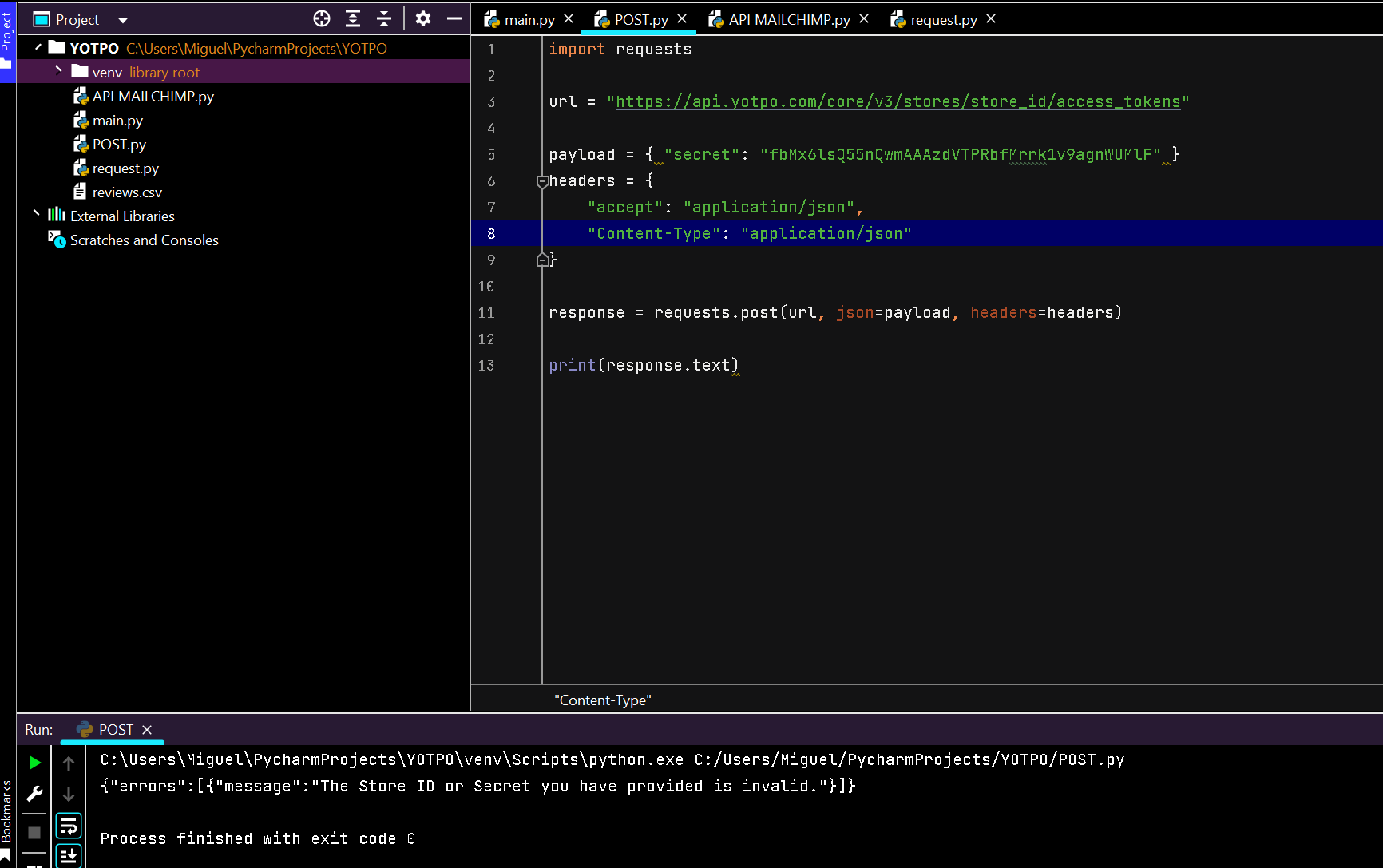Open the Project view dropdown arrow
Image resolution: width=1383 pixels, height=868 pixels.
click(x=123, y=20)
